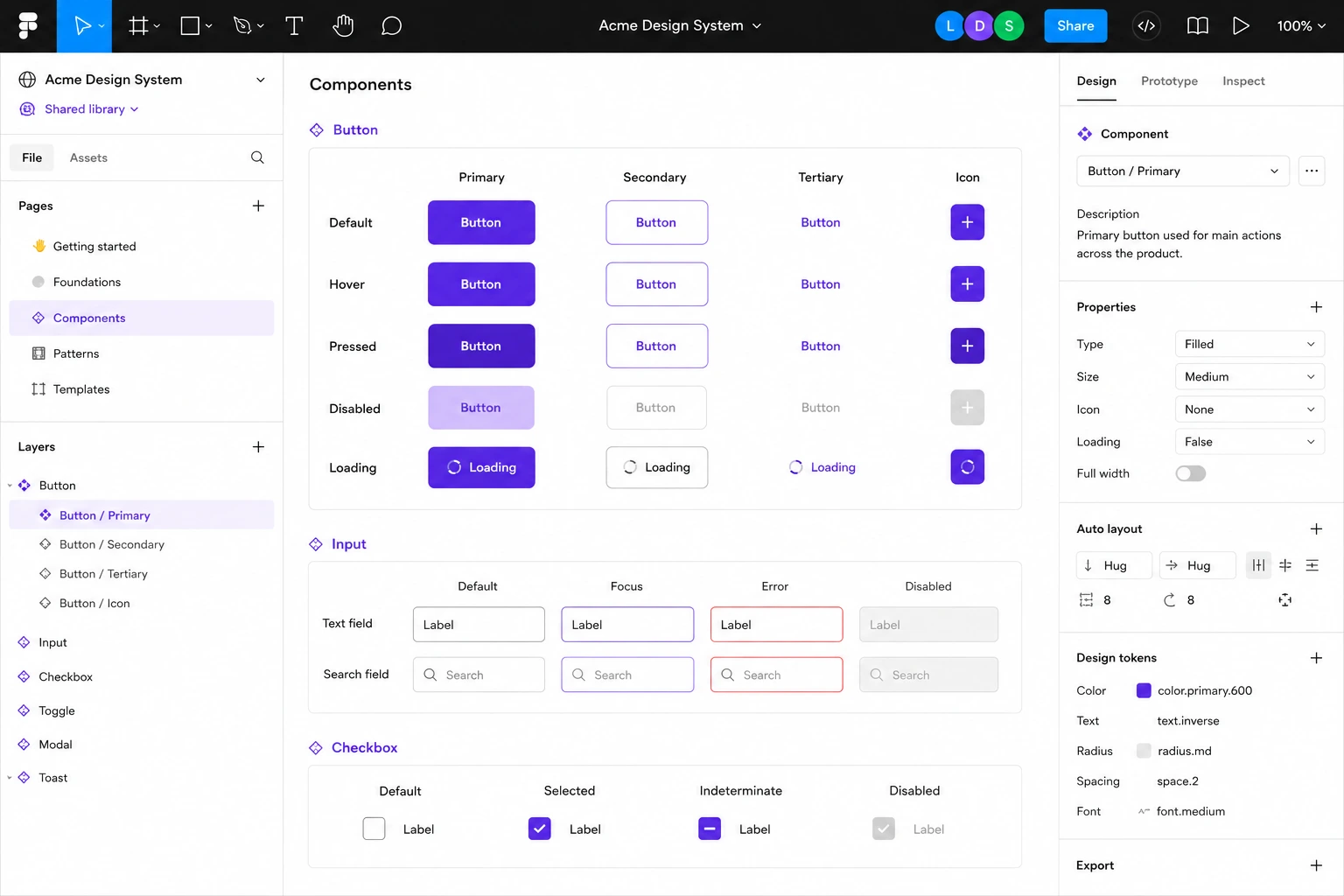The height and width of the screenshot is (896, 1344).
Task: Click the color.primary.600 color swatch
Action: pyautogui.click(x=1144, y=690)
